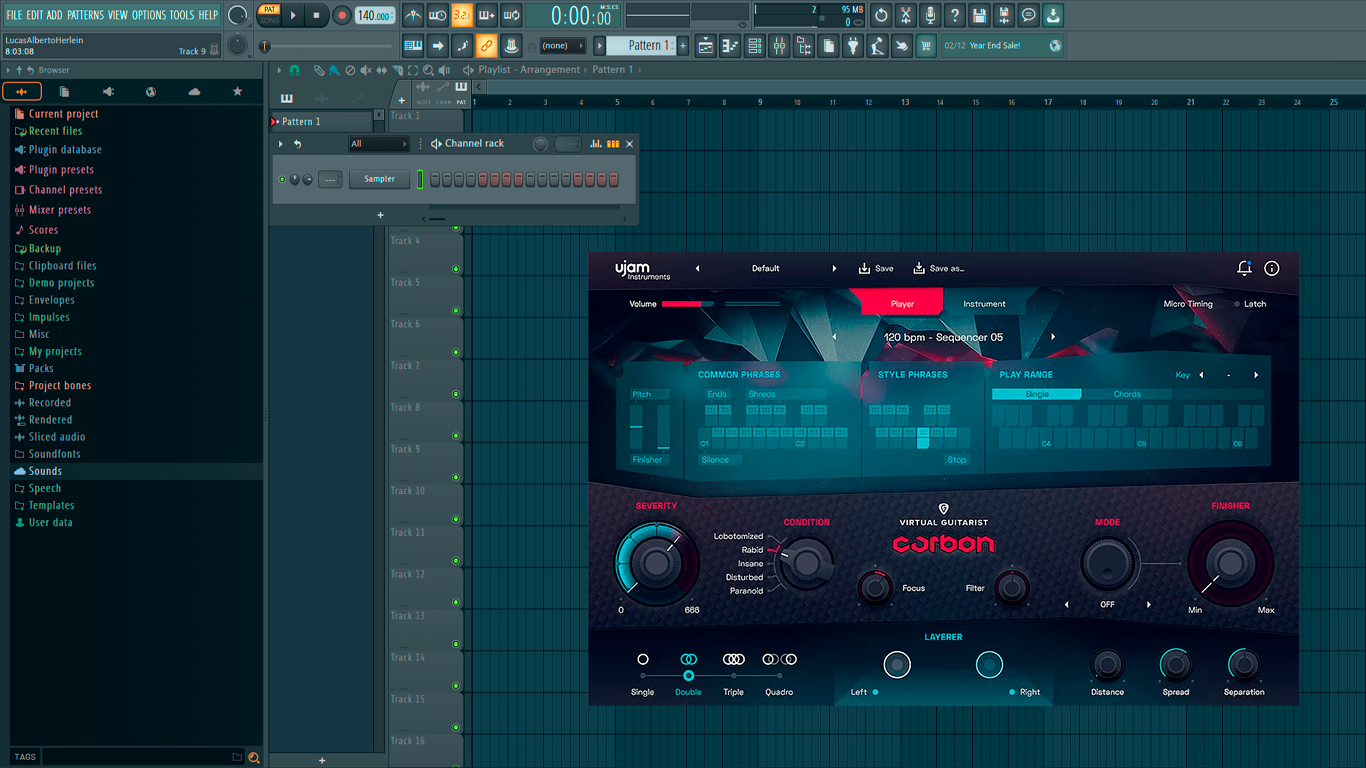Open the metronome toggle in toolbar
Image resolution: width=1366 pixels, height=768 pixels.
[x=413, y=15]
